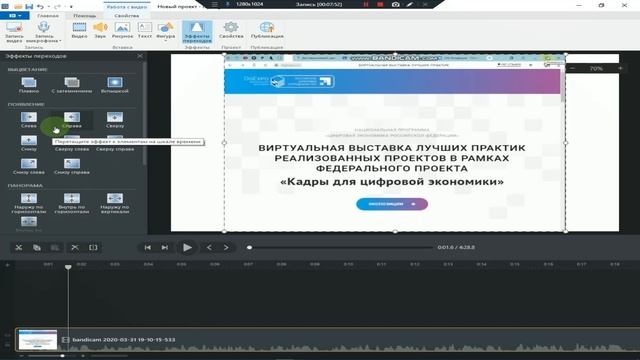Zoom in the preview with plus button
The width and height of the screenshot is (640, 360).
[620, 68]
